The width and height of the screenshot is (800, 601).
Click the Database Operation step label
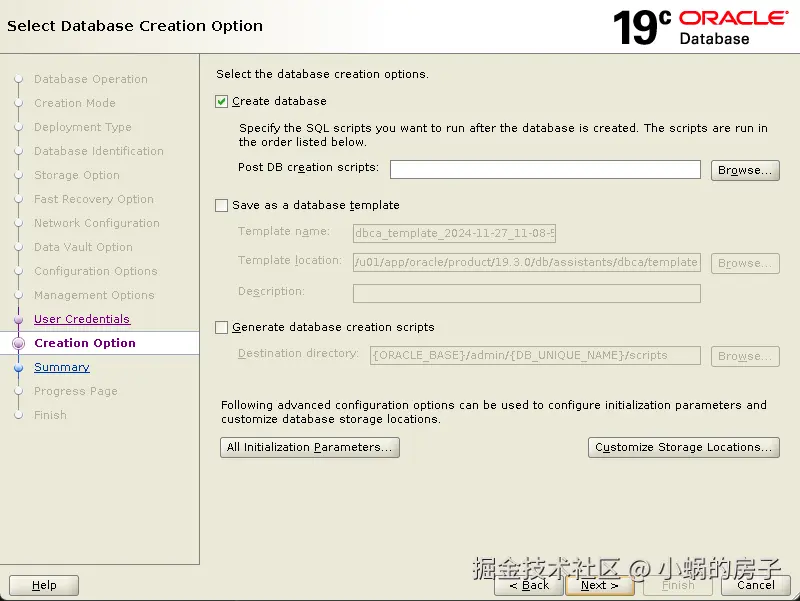[x=91, y=79]
